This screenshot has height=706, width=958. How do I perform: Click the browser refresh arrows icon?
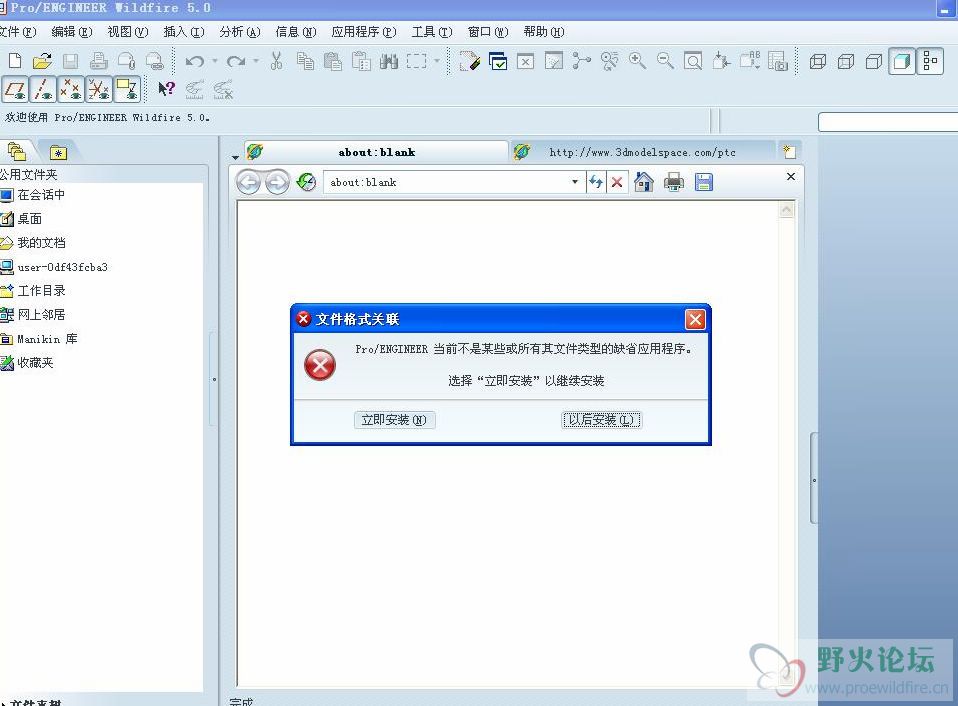pos(596,182)
